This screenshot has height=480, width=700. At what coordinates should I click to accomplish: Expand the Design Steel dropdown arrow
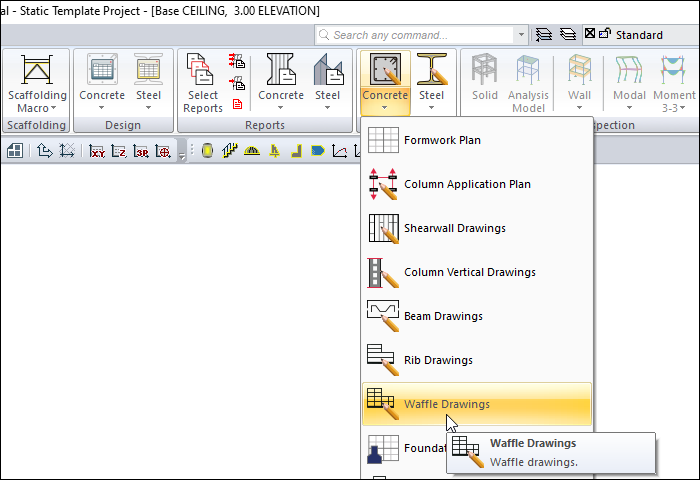click(148, 108)
